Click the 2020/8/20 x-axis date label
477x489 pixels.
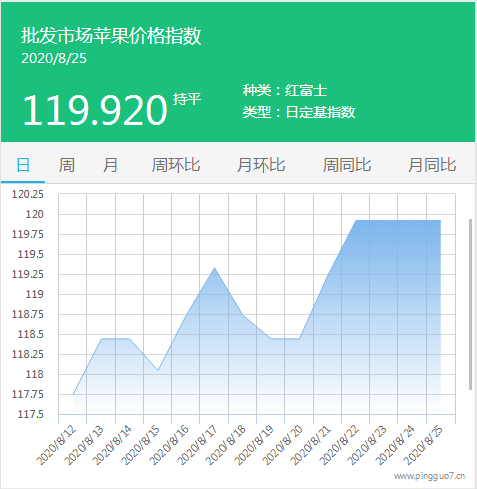point(283,445)
